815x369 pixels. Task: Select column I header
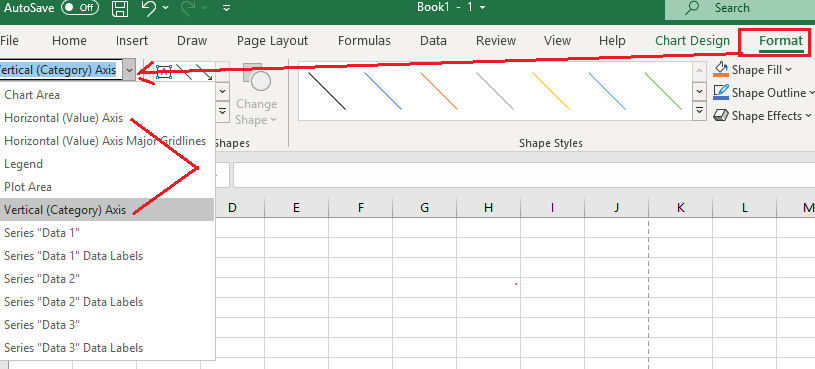tap(553, 208)
